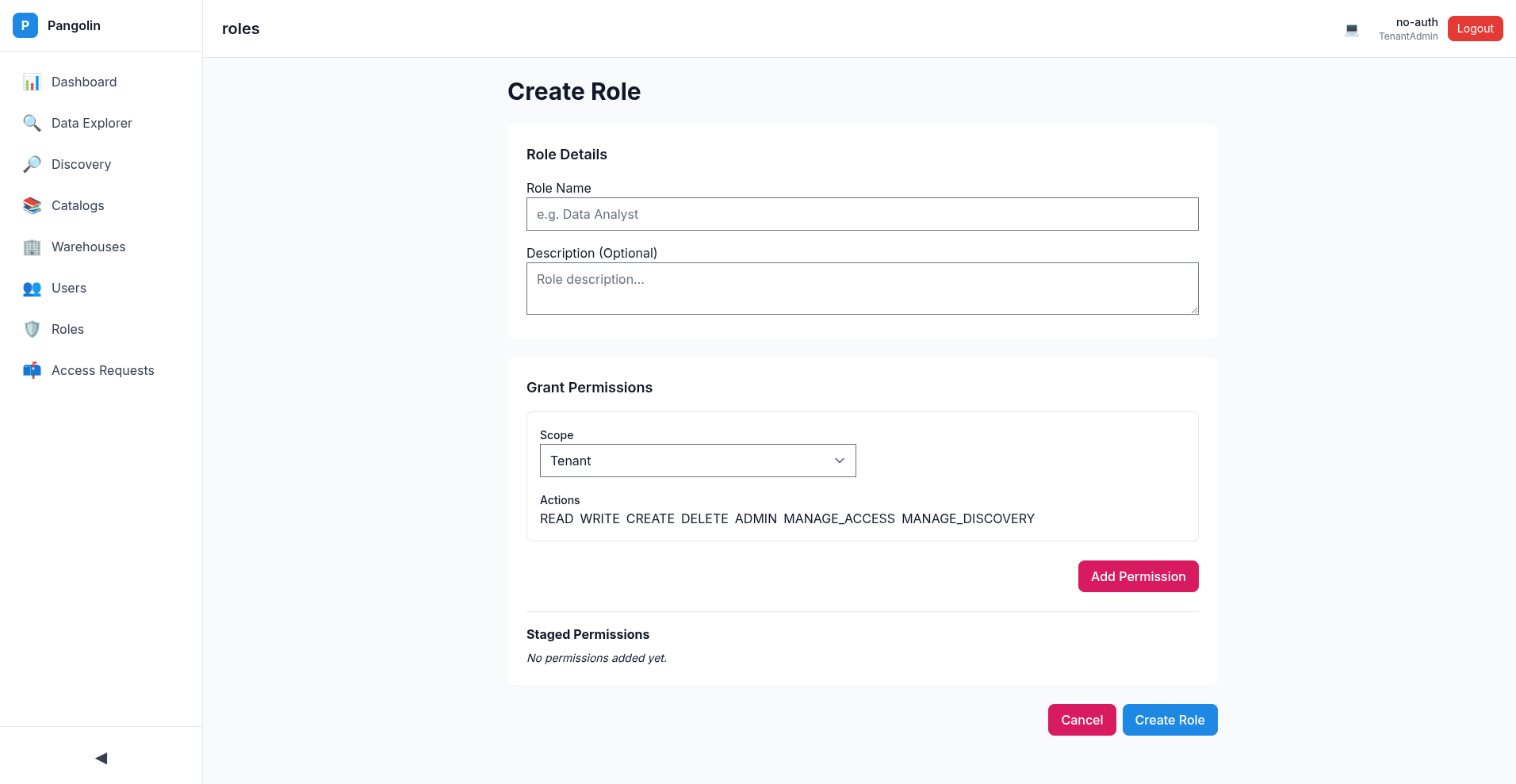The height and width of the screenshot is (784, 1516).
Task: Click the Add Permission button
Action: [x=1138, y=576]
